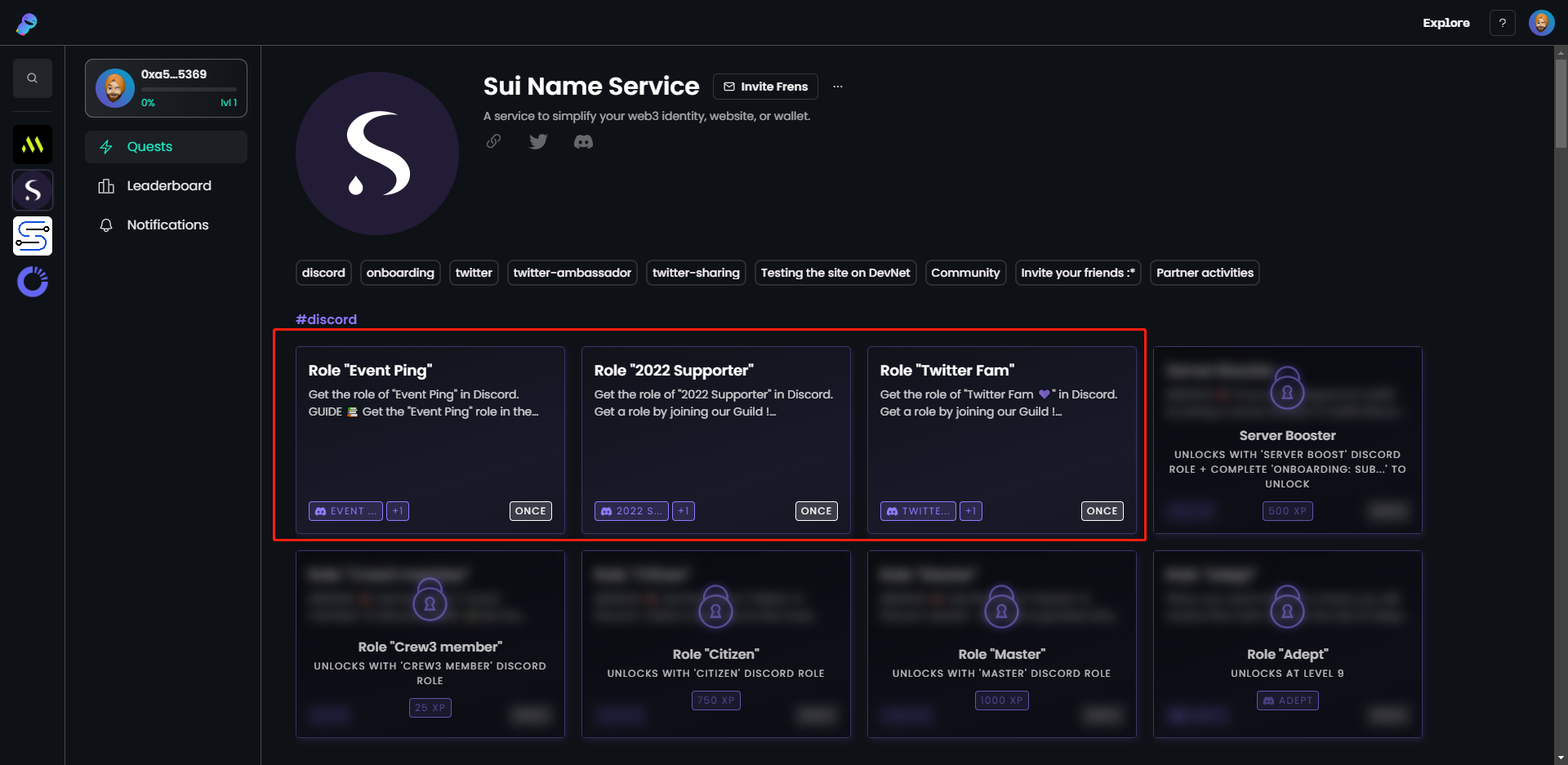This screenshot has height=765, width=1568.
Task: Open the Role "Event Ping" quest card
Action: pyautogui.click(x=430, y=440)
